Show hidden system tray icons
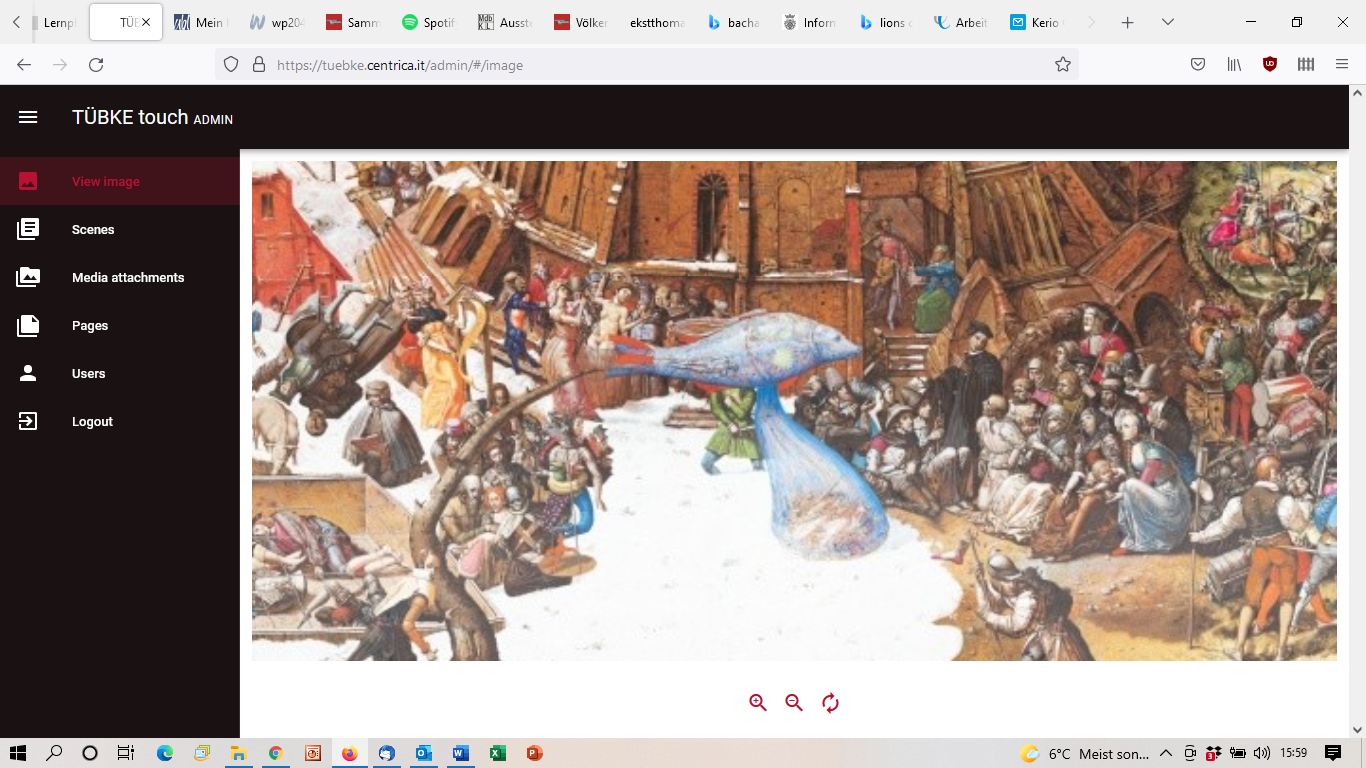Viewport: 1366px width, 768px height. coord(1166,753)
